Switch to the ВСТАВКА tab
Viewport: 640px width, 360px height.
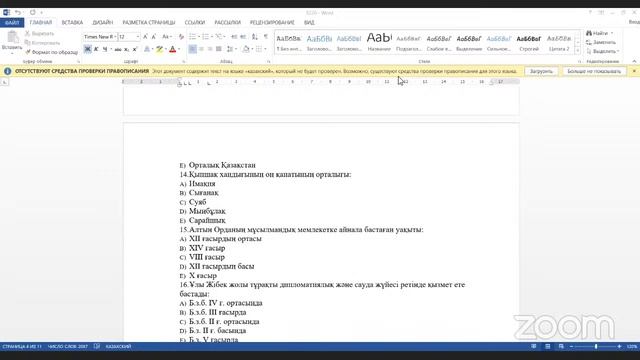point(72,22)
